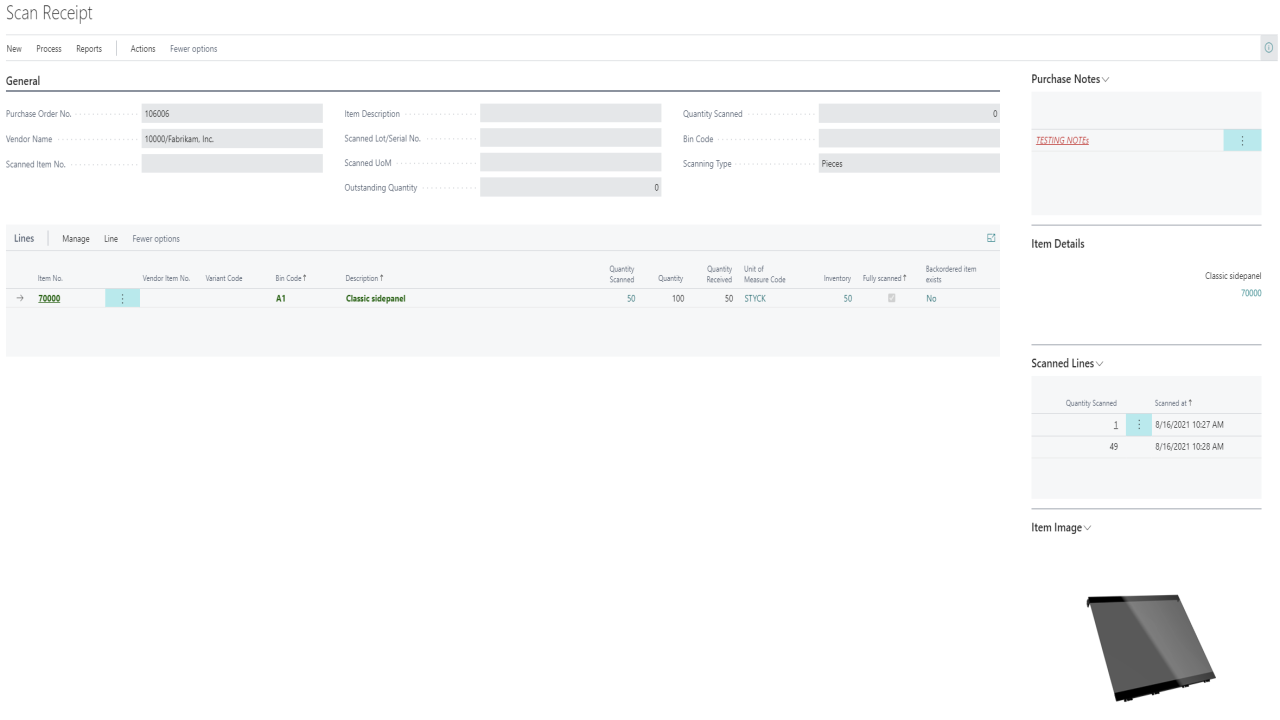Select the A1 bin code cell
This screenshot has width=1280, height=720.
[281, 298]
